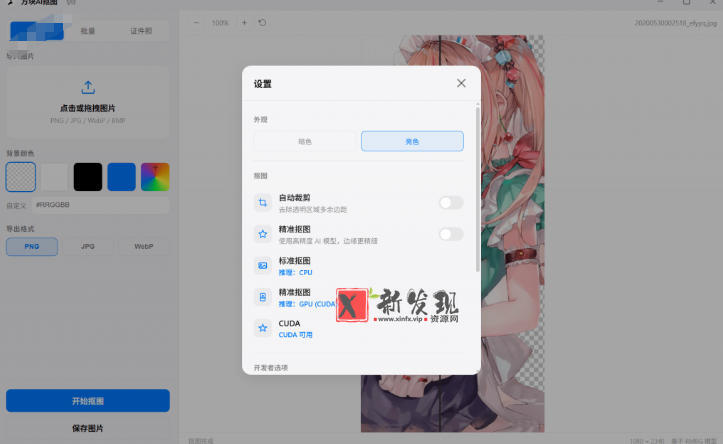This screenshot has height=444, width=723.
Task: Select the 暗色 appearance option
Action: [305, 142]
